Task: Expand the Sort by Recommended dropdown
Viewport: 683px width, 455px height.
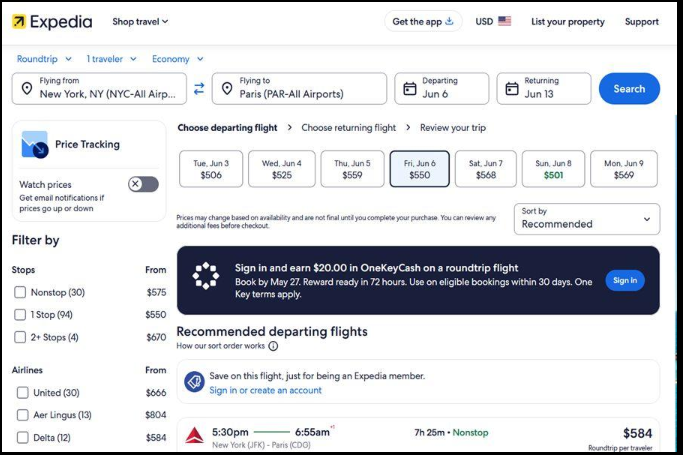Action: (587, 219)
